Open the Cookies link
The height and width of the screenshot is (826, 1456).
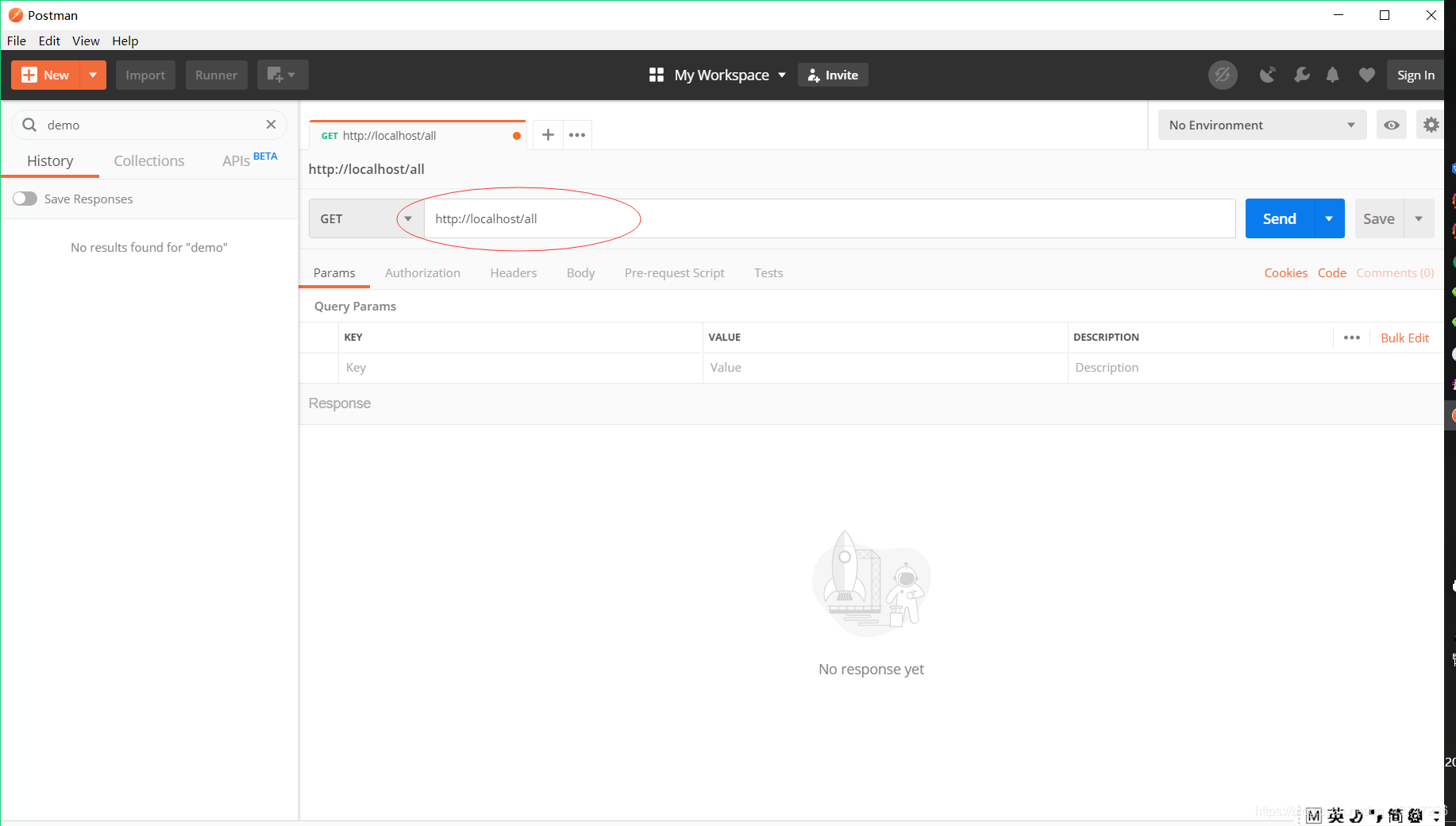pyautogui.click(x=1285, y=272)
